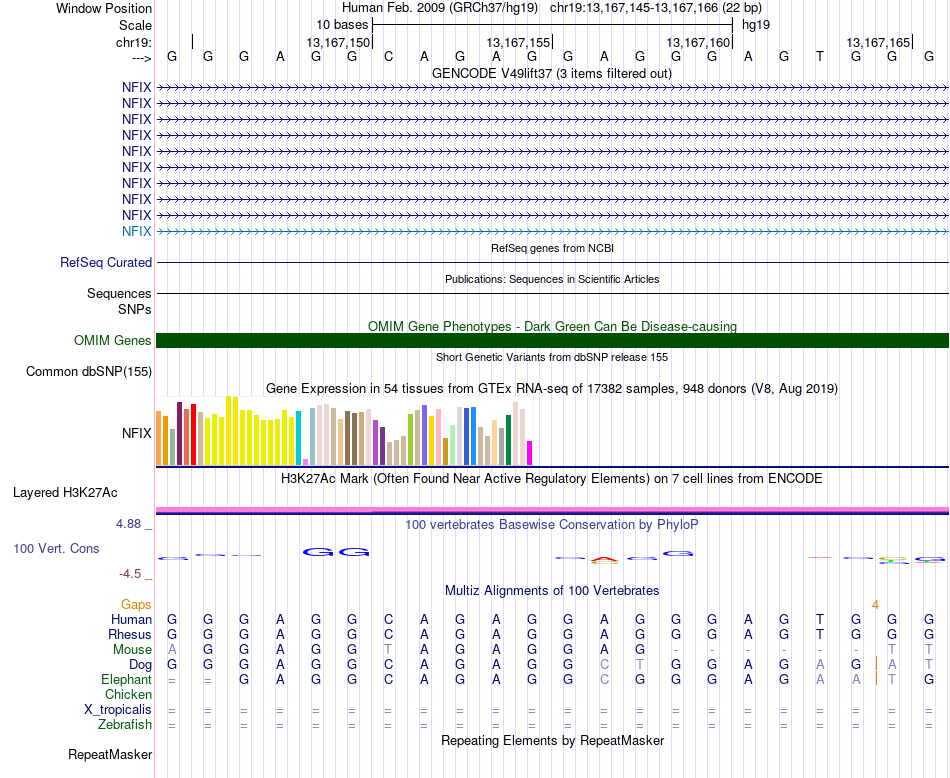Open the Layered H3K27Ac track label
This screenshot has height=778, width=950.
(x=65, y=493)
